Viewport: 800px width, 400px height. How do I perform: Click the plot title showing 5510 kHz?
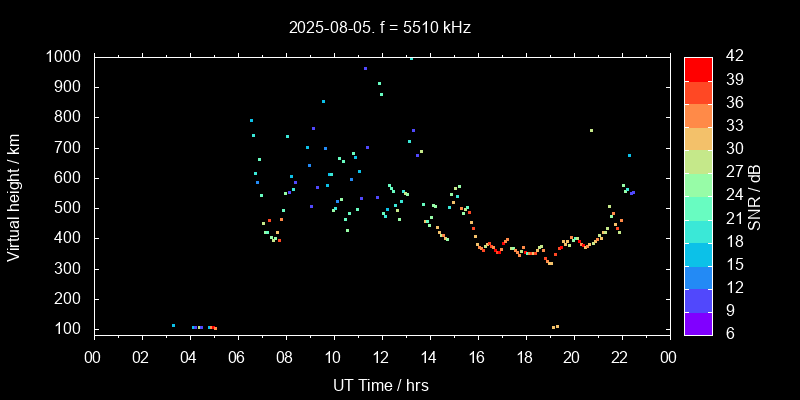[x=380, y=27]
